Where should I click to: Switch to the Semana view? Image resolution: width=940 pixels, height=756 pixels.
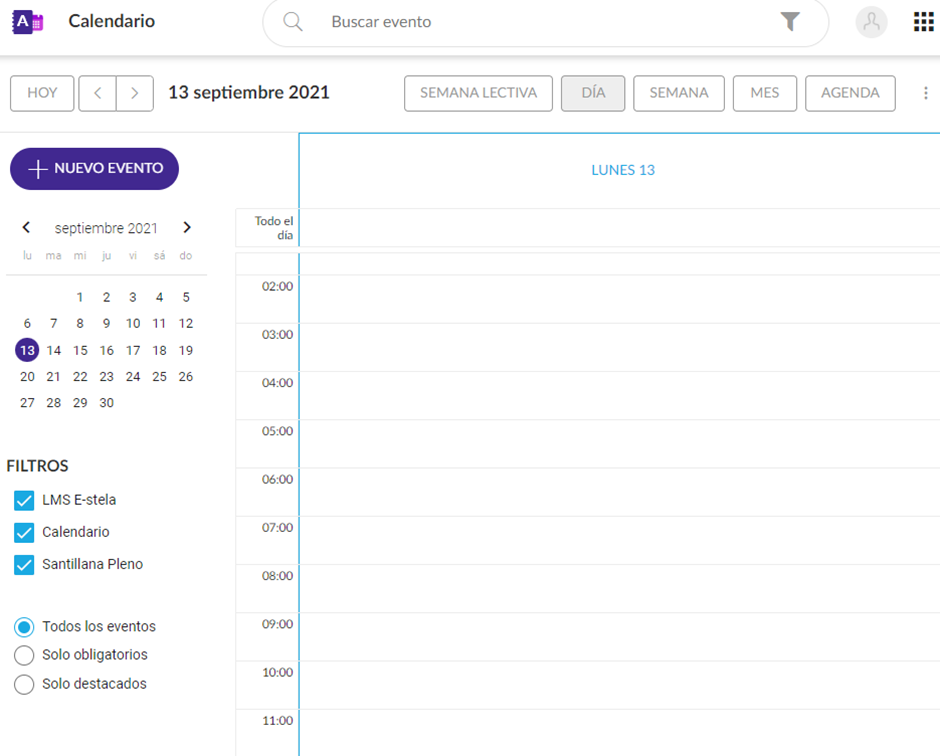click(x=678, y=93)
